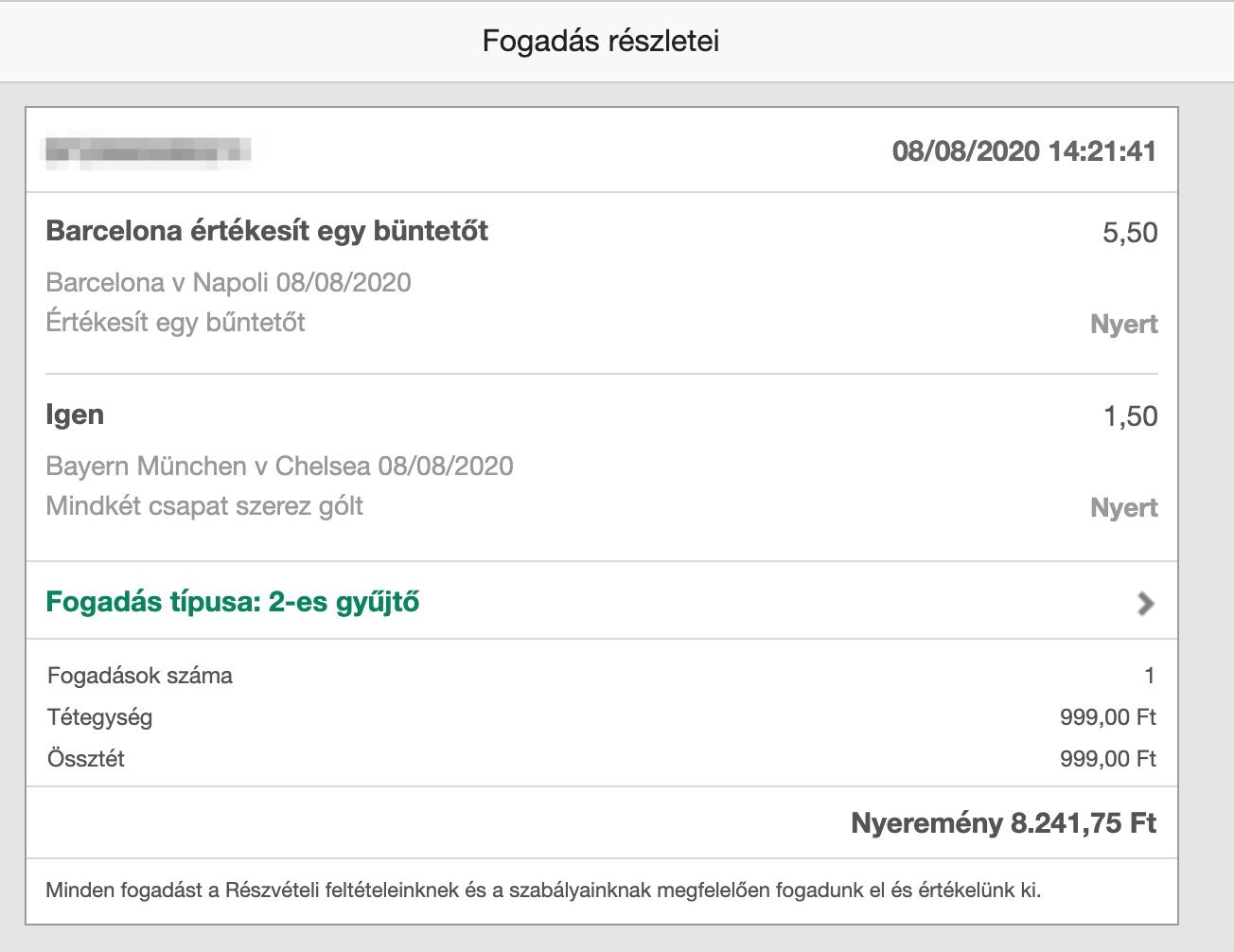Image resolution: width=1234 pixels, height=952 pixels.
Task: Click the 'Értékesít egy bűntetőt' market name
Action: pos(176,323)
